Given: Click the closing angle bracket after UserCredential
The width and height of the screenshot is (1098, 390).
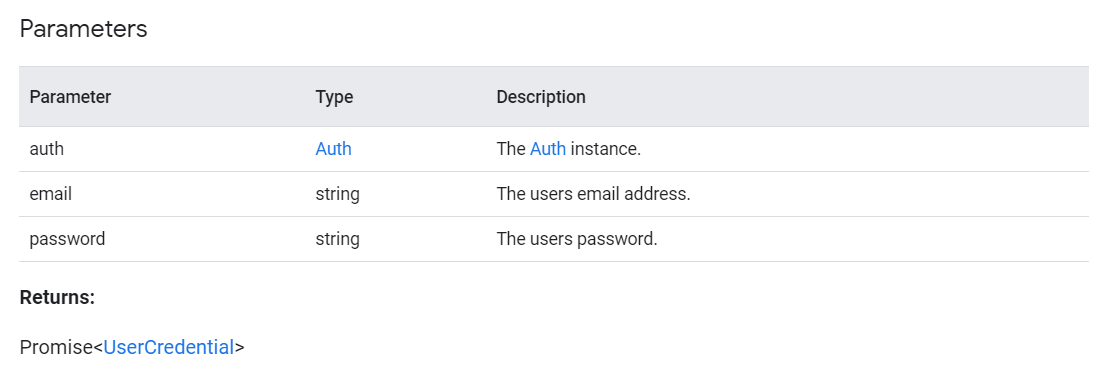Looking at the screenshot, I should (239, 347).
